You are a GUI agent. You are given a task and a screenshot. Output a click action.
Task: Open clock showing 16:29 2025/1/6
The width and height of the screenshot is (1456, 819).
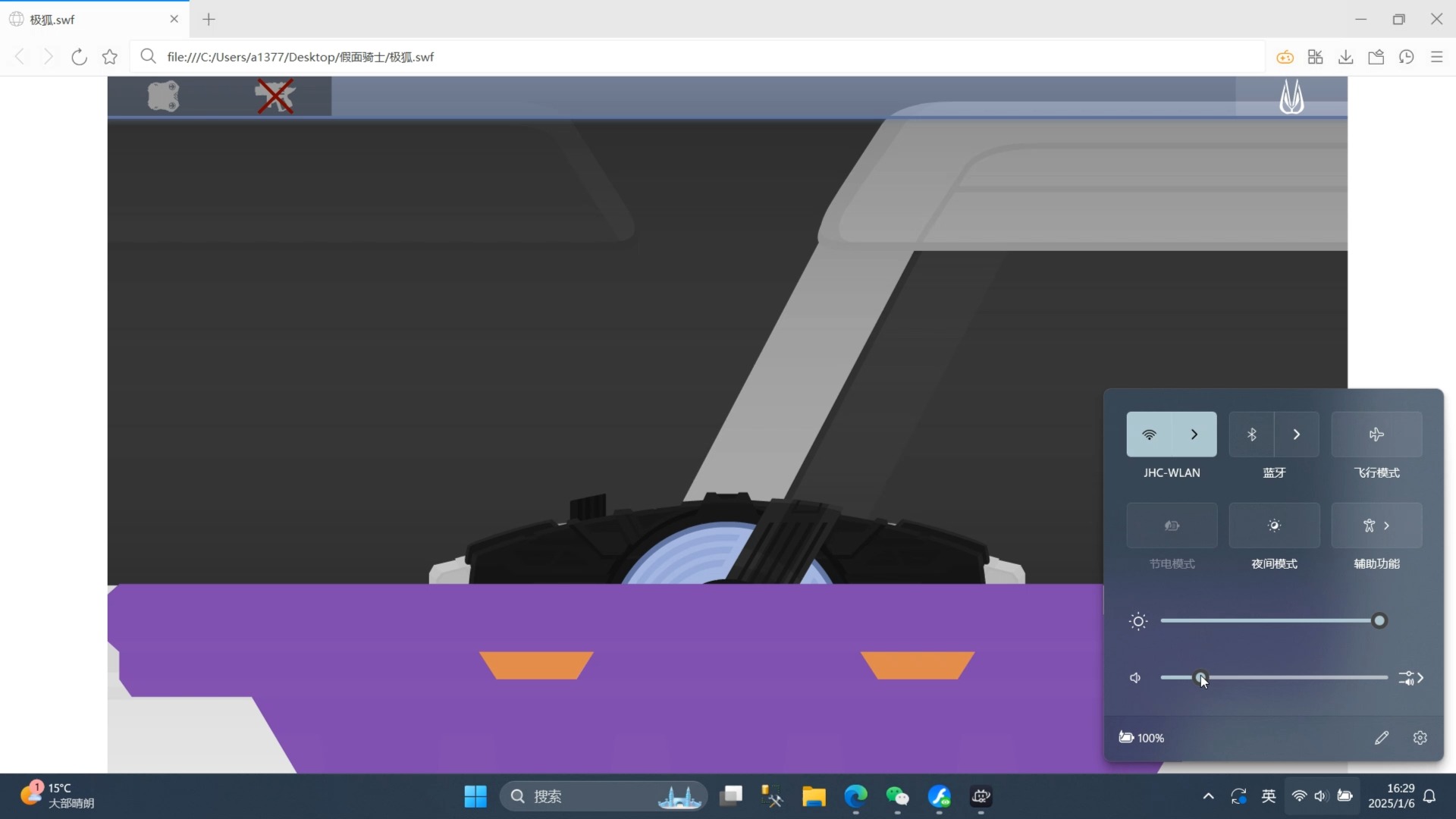pyautogui.click(x=1392, y=796)
